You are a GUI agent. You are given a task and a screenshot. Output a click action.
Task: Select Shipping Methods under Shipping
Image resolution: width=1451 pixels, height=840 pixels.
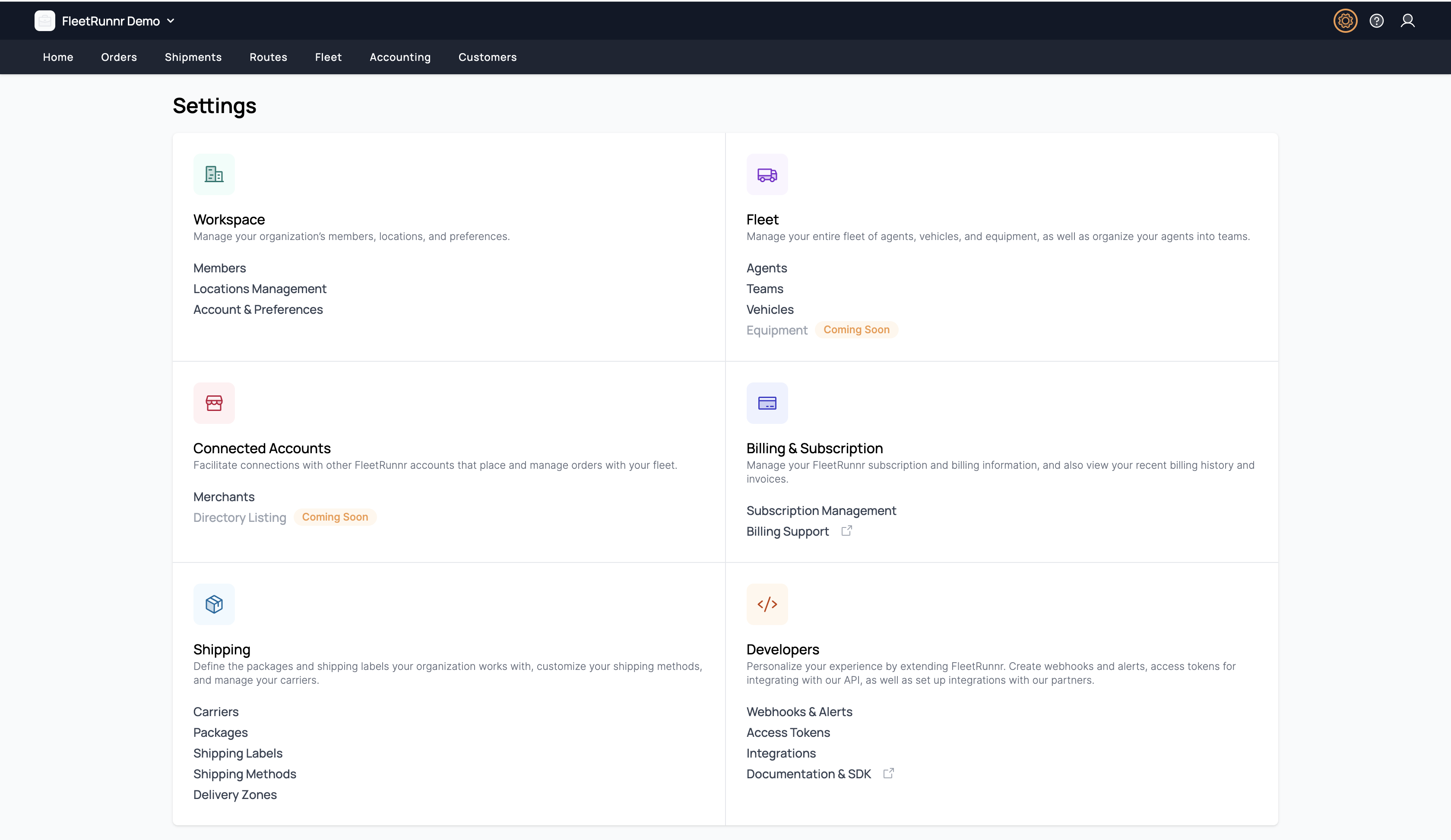click(x=244, y=774)
